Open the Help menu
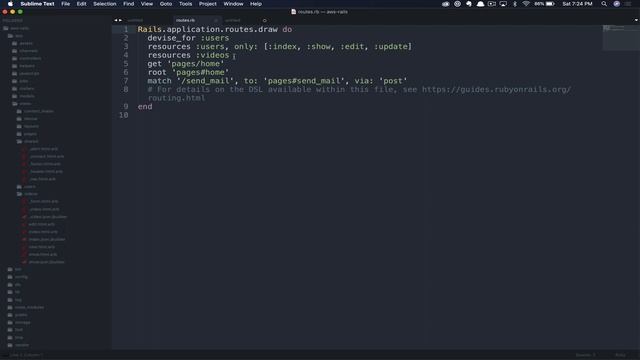This screenshot has width=640, height=360. [256, 4]
